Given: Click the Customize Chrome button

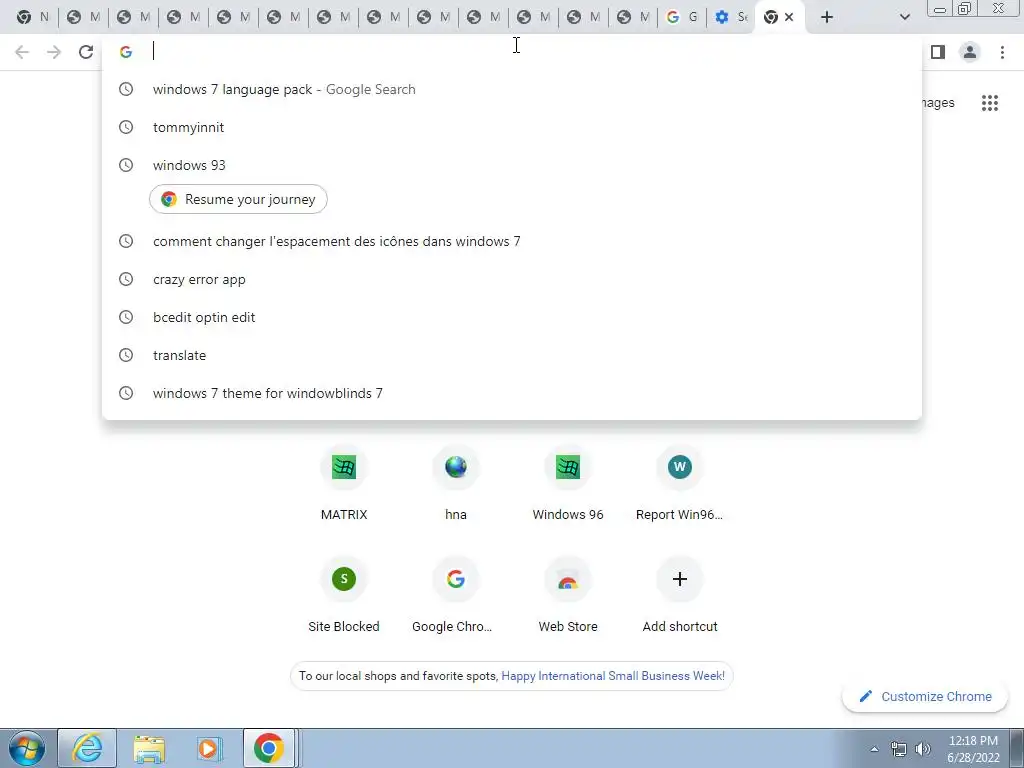Looking at the screenshot, I should tap(926, 696).
